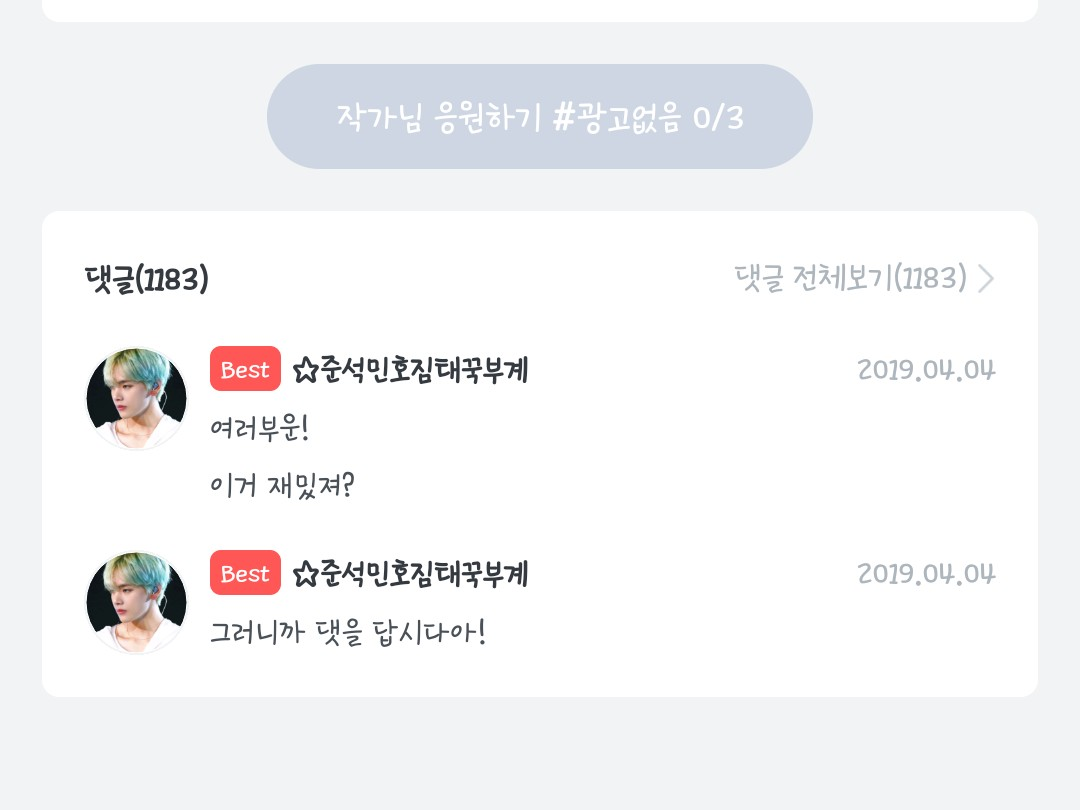This screenshot has width=1080, height=810.
Task: Open username 준석민호짐태꾹부계 on second comment
Action: [424, 575]
